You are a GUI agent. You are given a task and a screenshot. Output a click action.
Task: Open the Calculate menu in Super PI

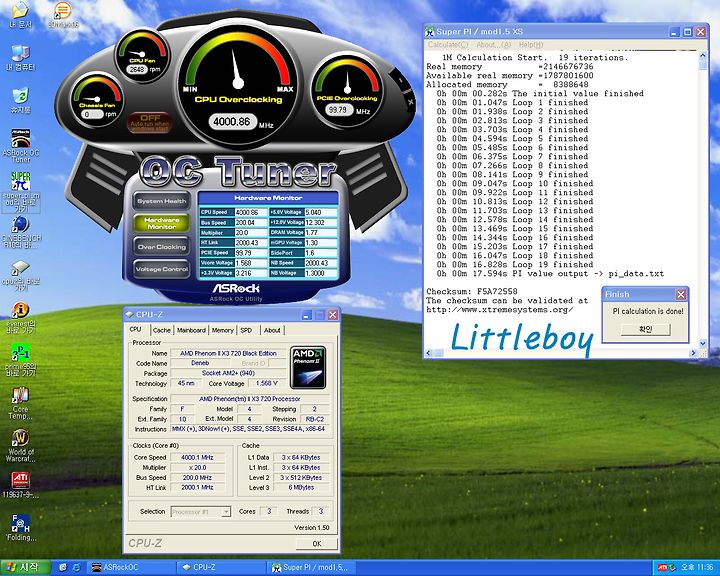(x=448, y=45)
